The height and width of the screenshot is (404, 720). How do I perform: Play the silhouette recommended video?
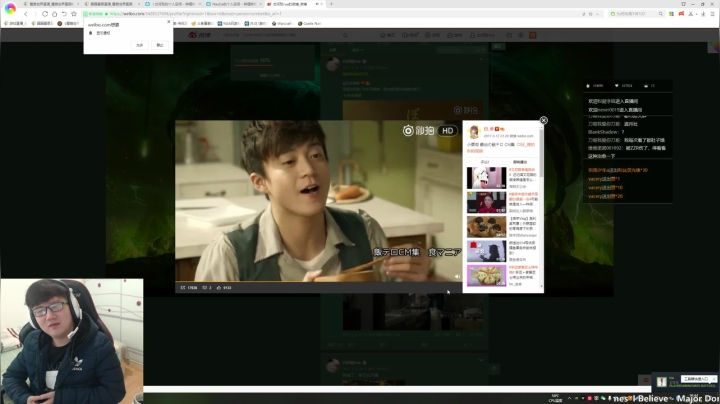[486, 251]
